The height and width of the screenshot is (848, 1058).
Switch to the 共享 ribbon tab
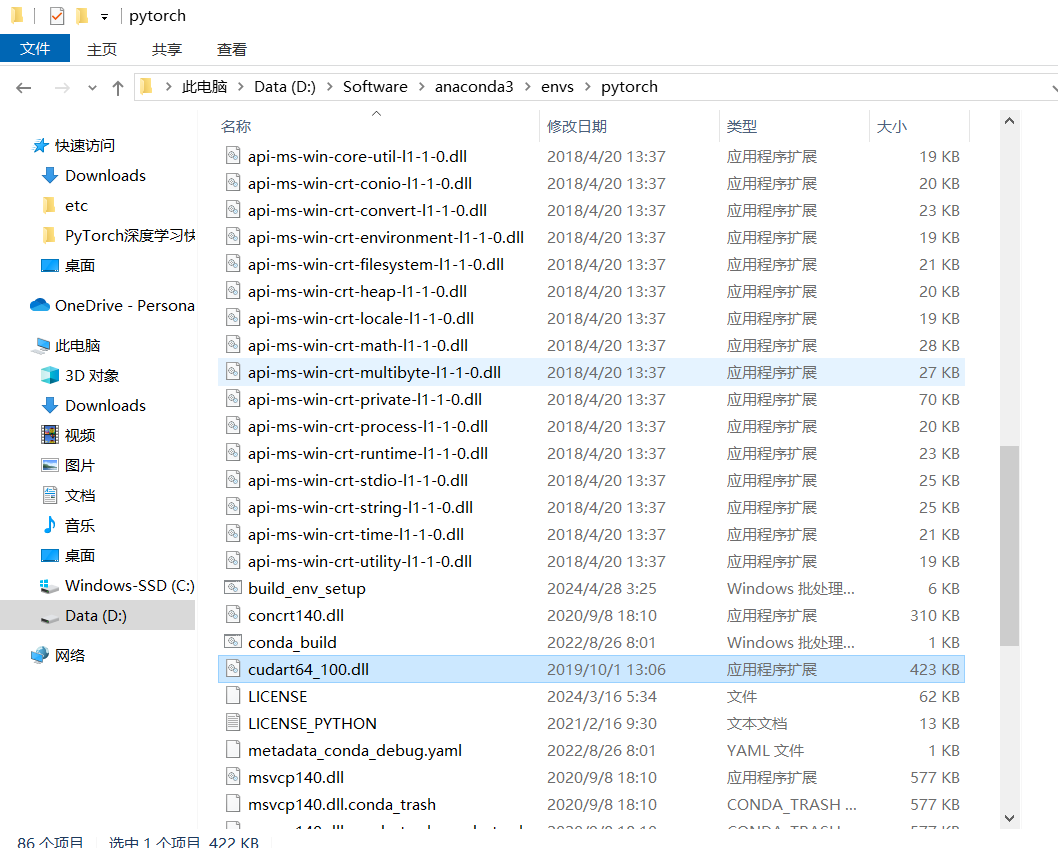[x=167, y=49]
